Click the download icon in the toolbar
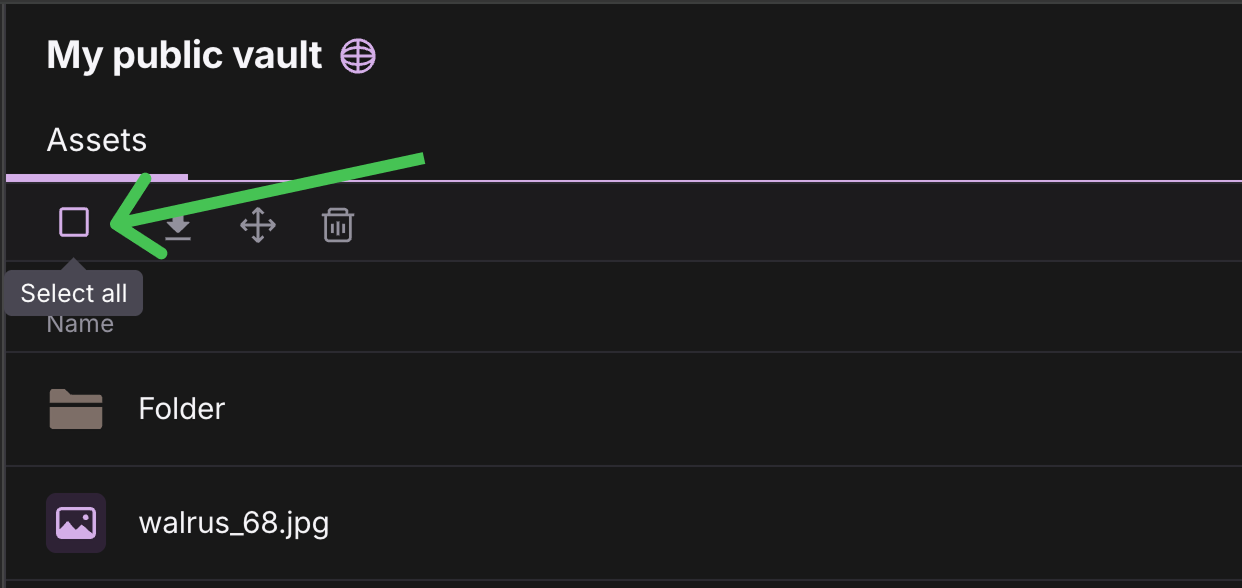 [x=178, y=229]
